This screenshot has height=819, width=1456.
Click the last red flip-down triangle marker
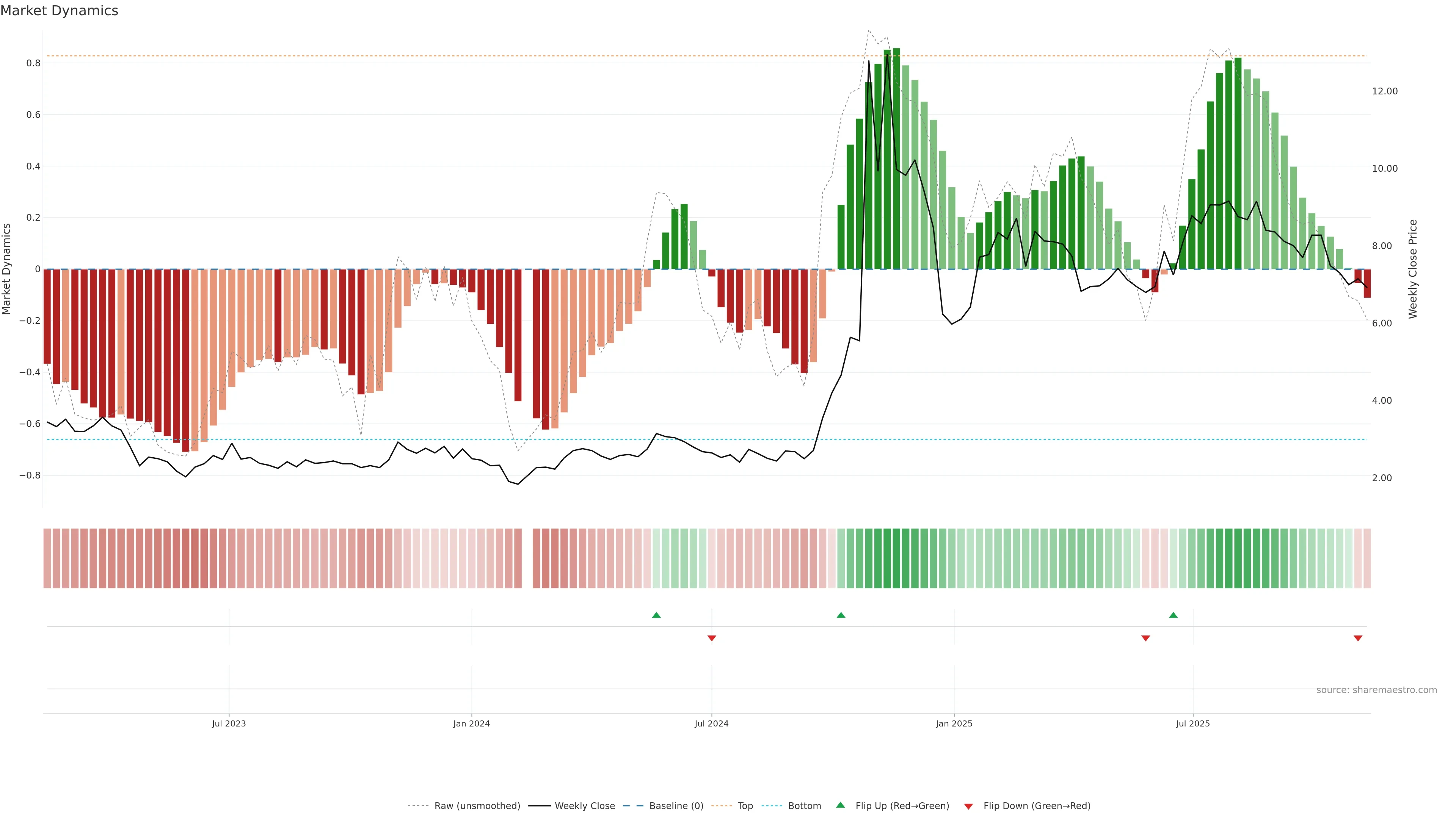pyautogui.click(x=1358, y=638)
